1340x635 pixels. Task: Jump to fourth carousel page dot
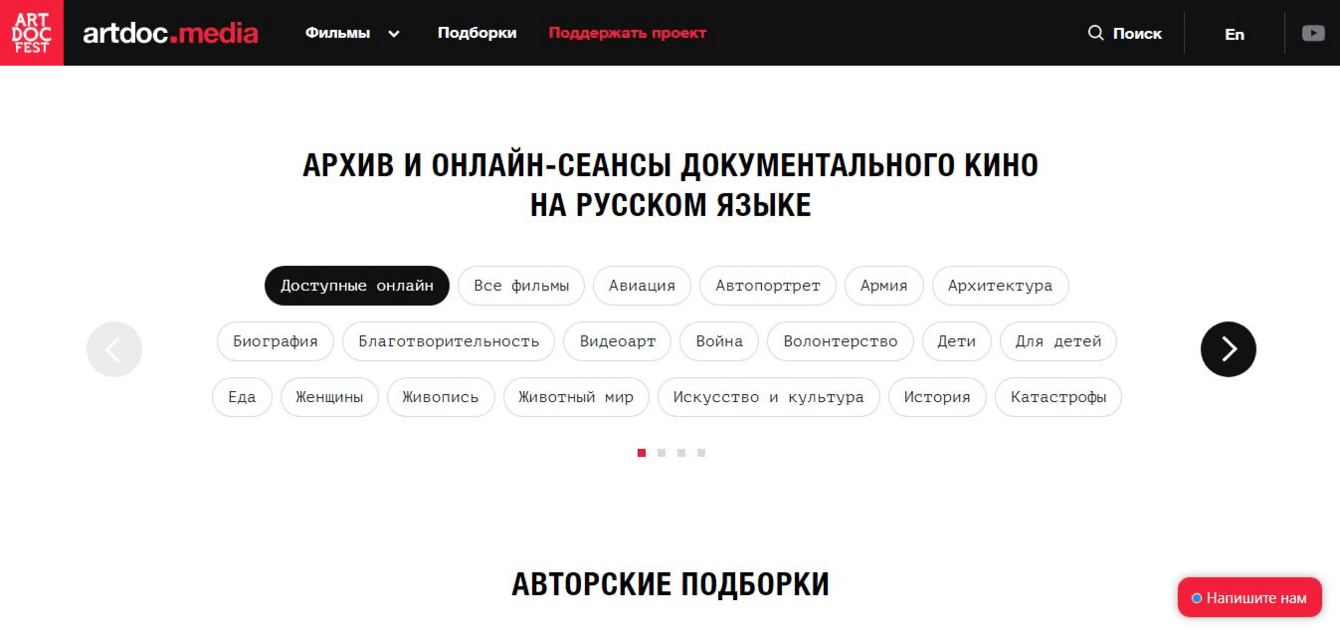[701, 453]
